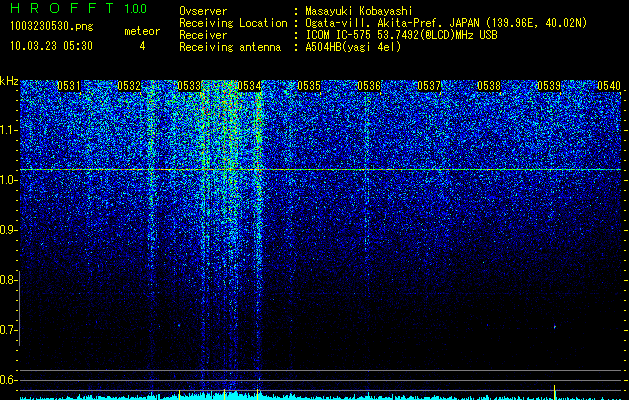629x400 pixels.
Task: Click the 1.0 frequency axis label
Action: [x=7, y=180]
